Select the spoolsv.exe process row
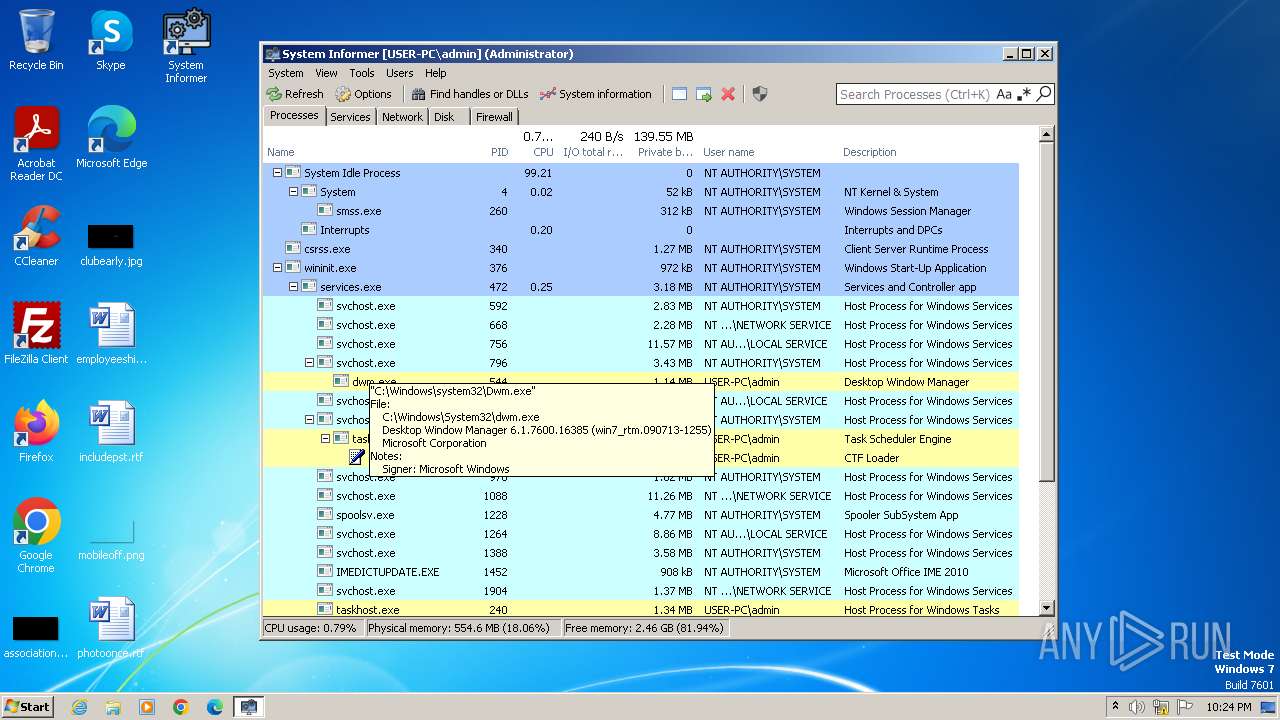 [641, 515]
